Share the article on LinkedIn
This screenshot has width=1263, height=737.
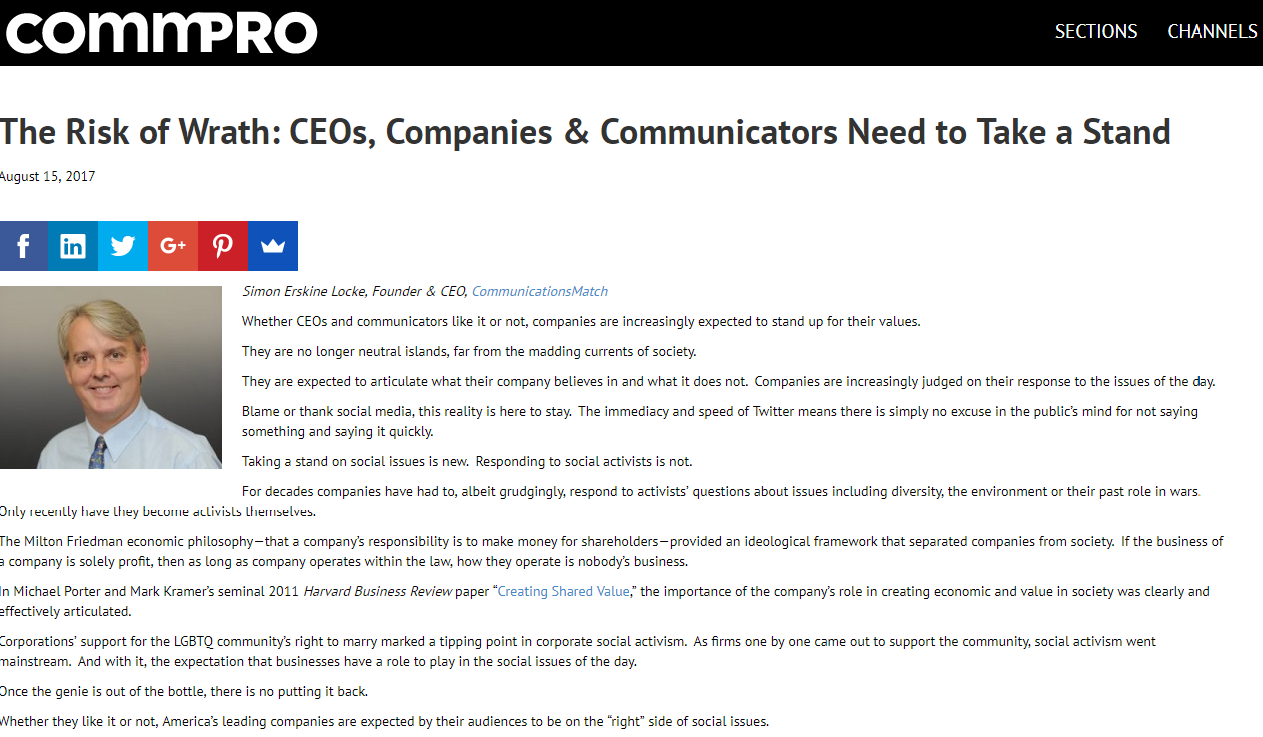coord(73,246)
